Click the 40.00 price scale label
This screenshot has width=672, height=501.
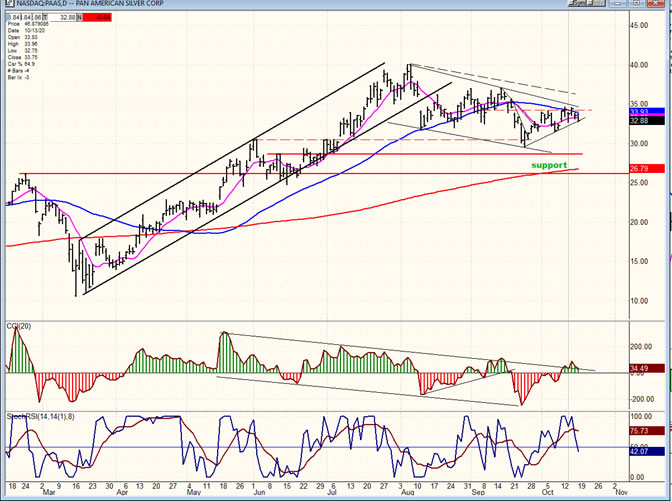639,65
